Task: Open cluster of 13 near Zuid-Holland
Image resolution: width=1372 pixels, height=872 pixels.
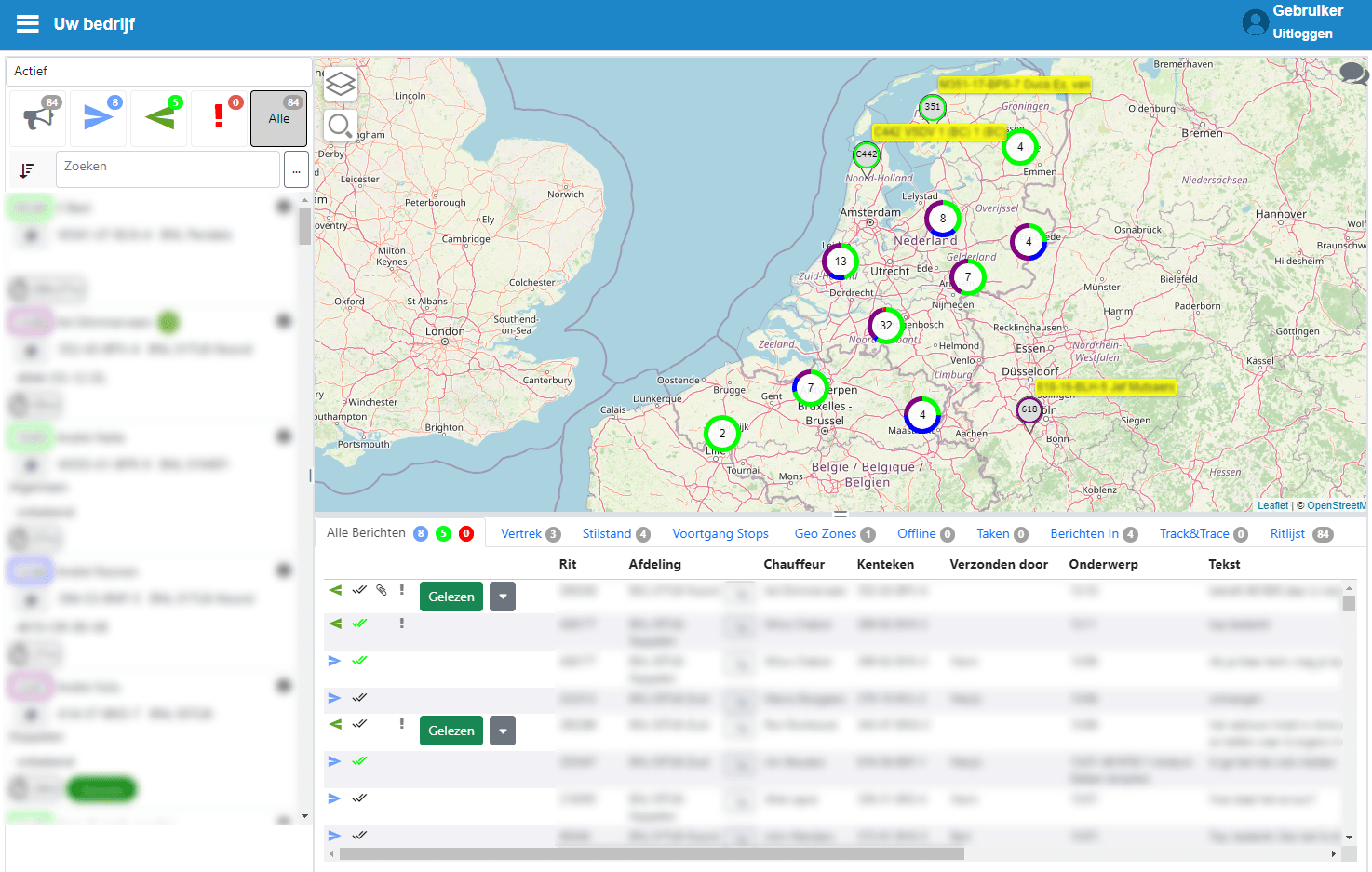Action: (841, 262)
